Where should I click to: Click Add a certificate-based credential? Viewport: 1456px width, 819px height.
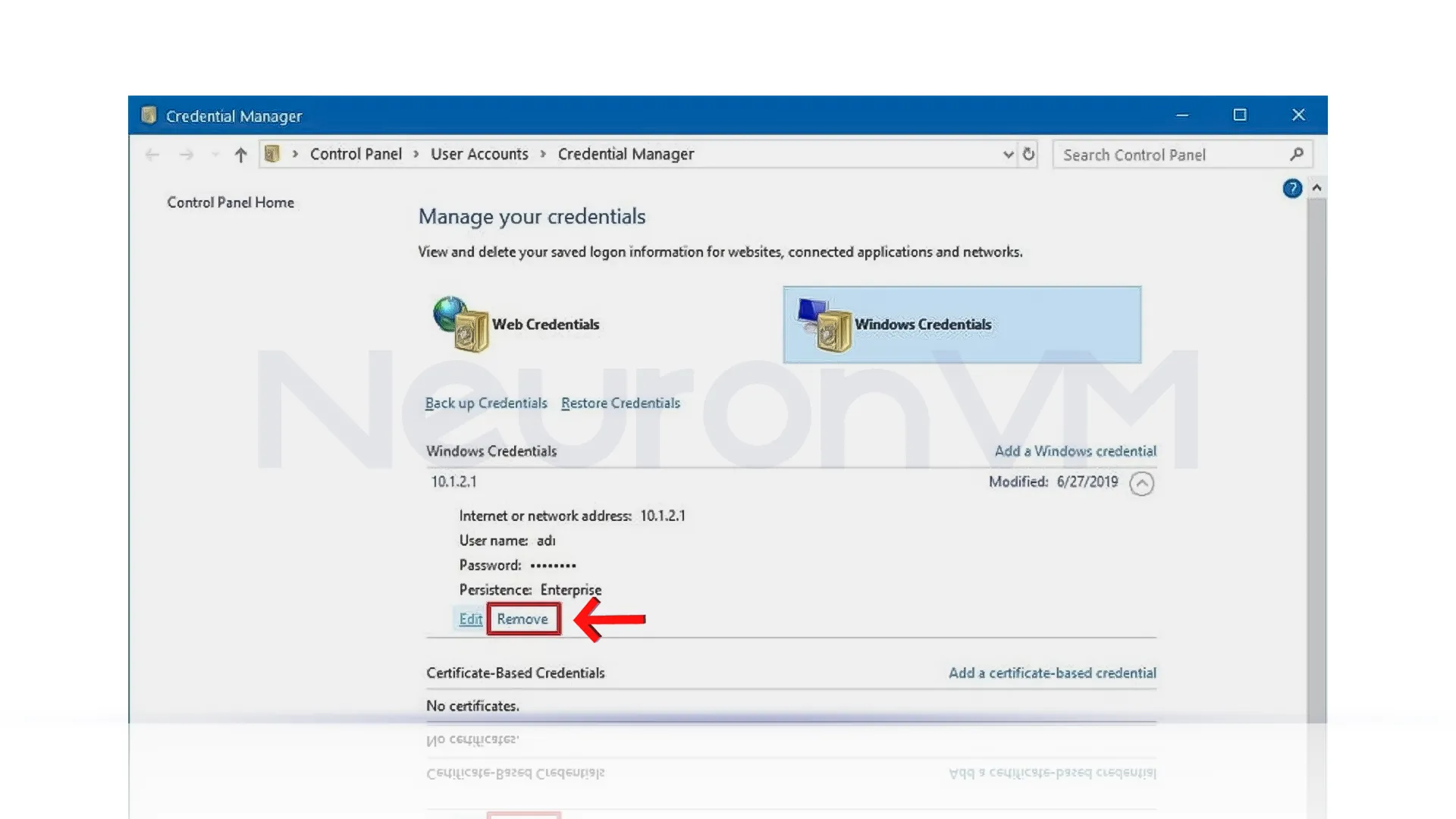coord(1053,673)
